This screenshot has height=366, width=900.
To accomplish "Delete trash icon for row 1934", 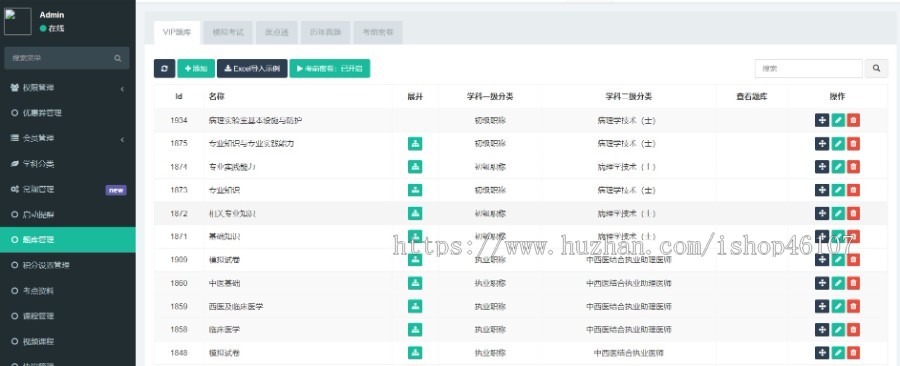I will (x=854, y=120).
